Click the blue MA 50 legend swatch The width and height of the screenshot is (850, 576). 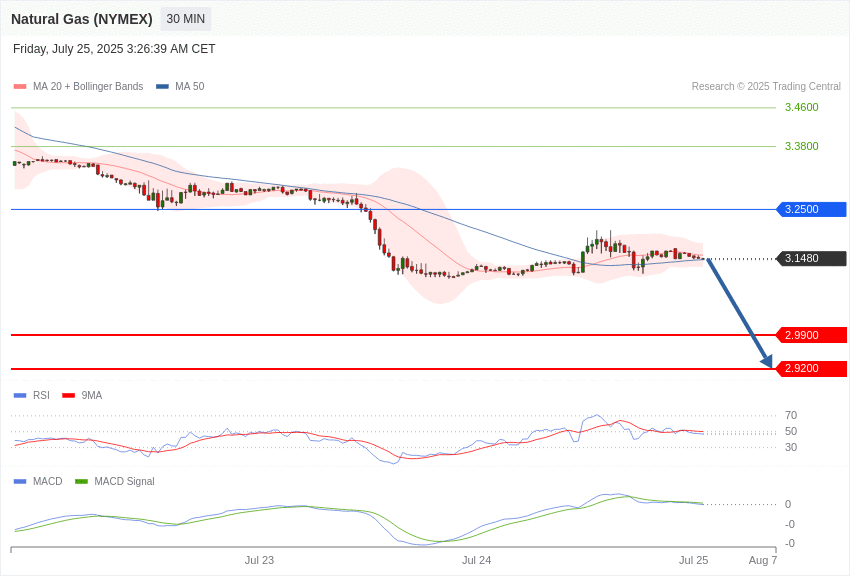point(162,86)
